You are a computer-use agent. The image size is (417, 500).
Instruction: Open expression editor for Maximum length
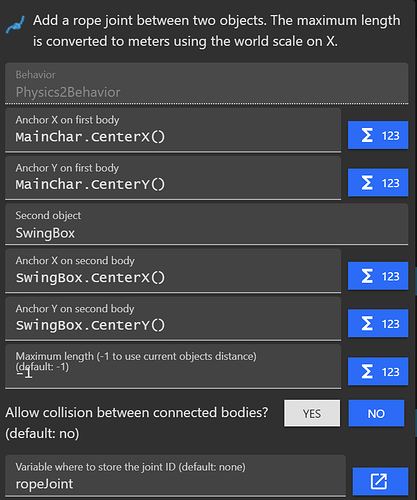pyautogui.click(x=378, y=371)
